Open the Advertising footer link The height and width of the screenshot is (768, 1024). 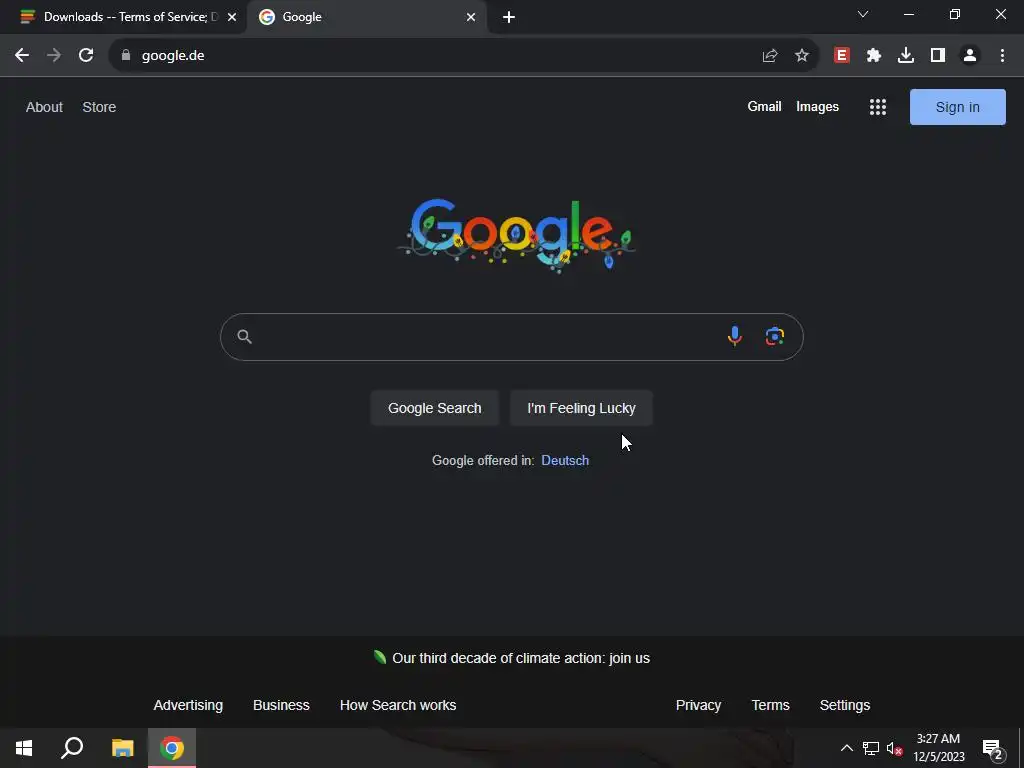188,705
